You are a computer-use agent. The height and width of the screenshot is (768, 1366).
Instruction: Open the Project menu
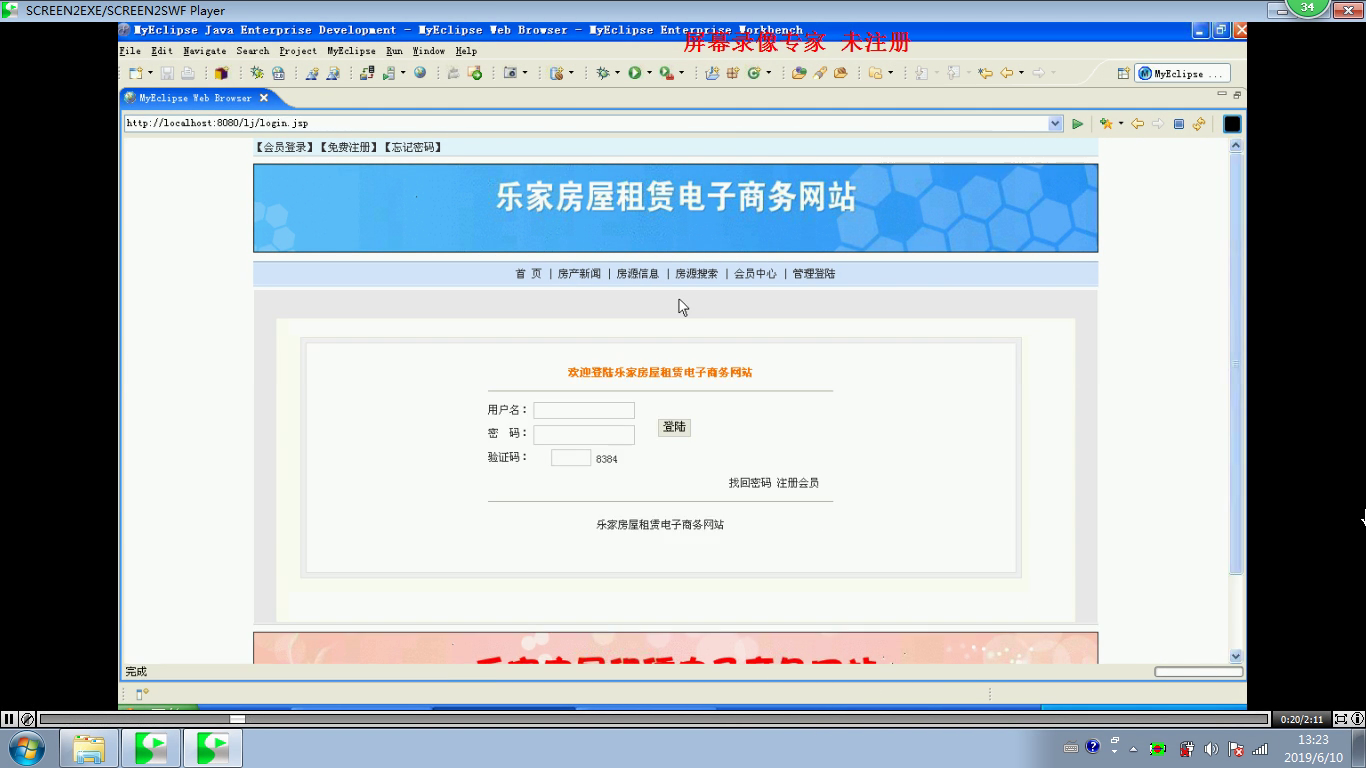[298, 51]
